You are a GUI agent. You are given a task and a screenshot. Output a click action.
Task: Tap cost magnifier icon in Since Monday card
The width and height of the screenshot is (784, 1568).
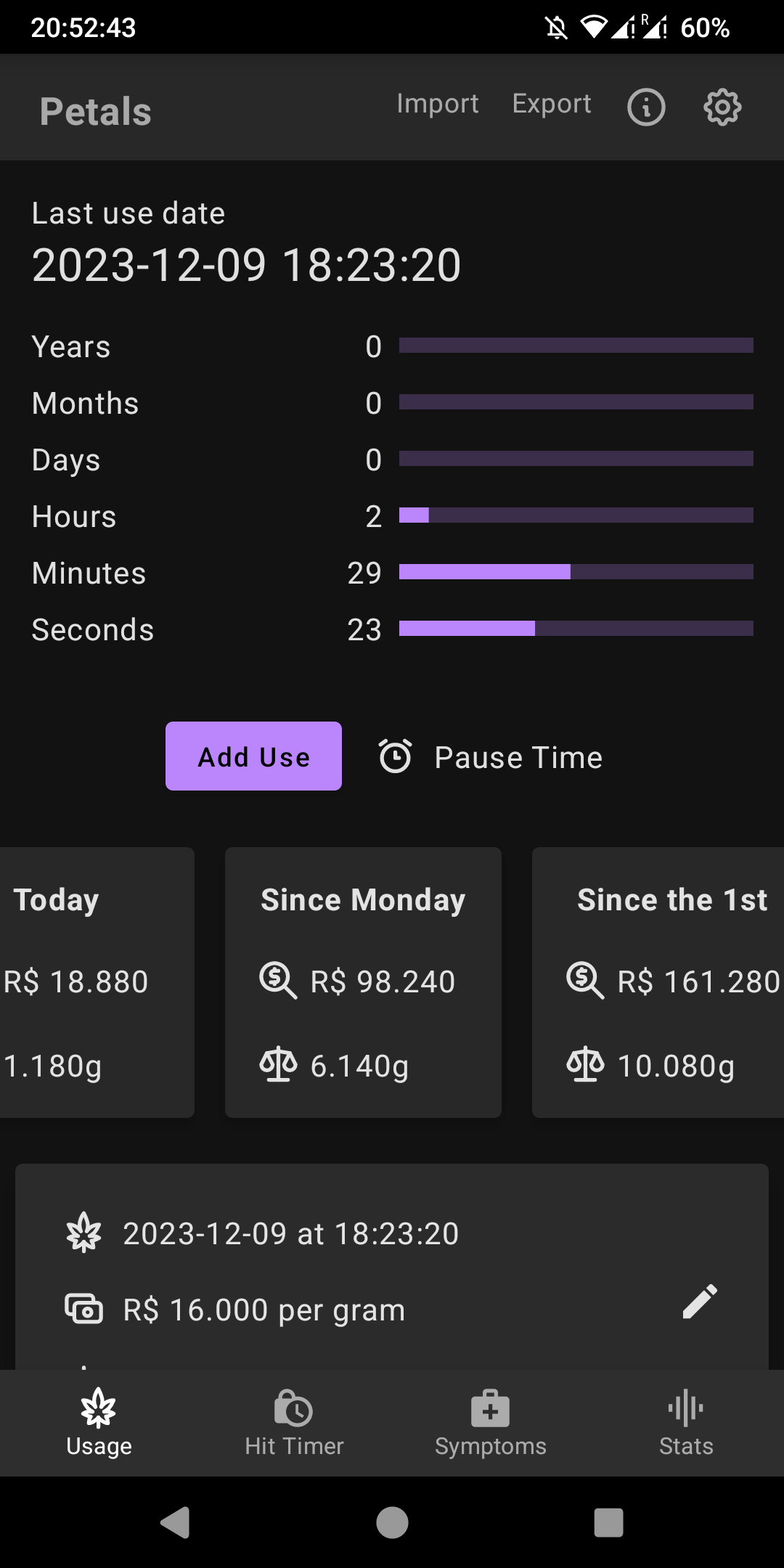coord(278,980)
